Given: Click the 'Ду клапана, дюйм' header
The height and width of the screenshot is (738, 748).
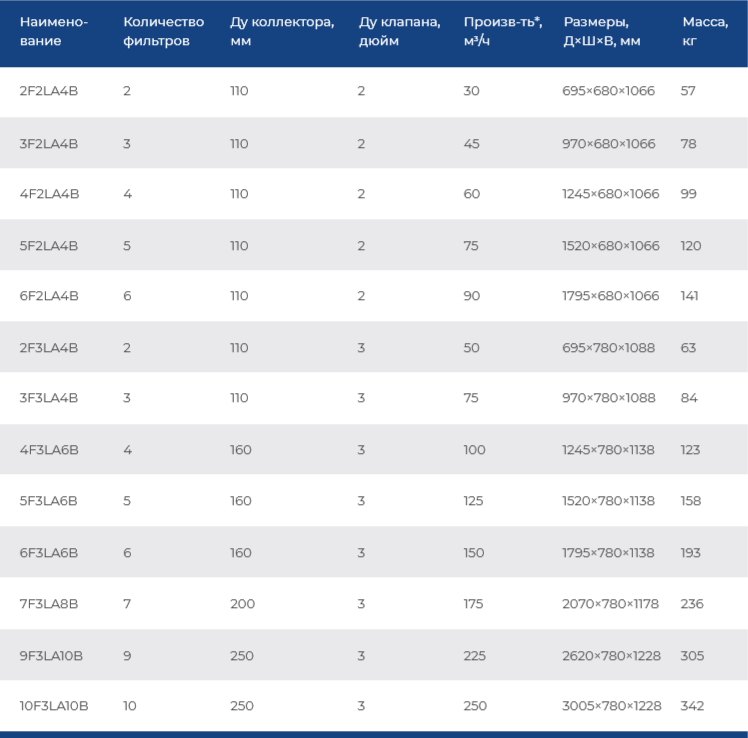Looking at the screenshot, I should point(399,31).
